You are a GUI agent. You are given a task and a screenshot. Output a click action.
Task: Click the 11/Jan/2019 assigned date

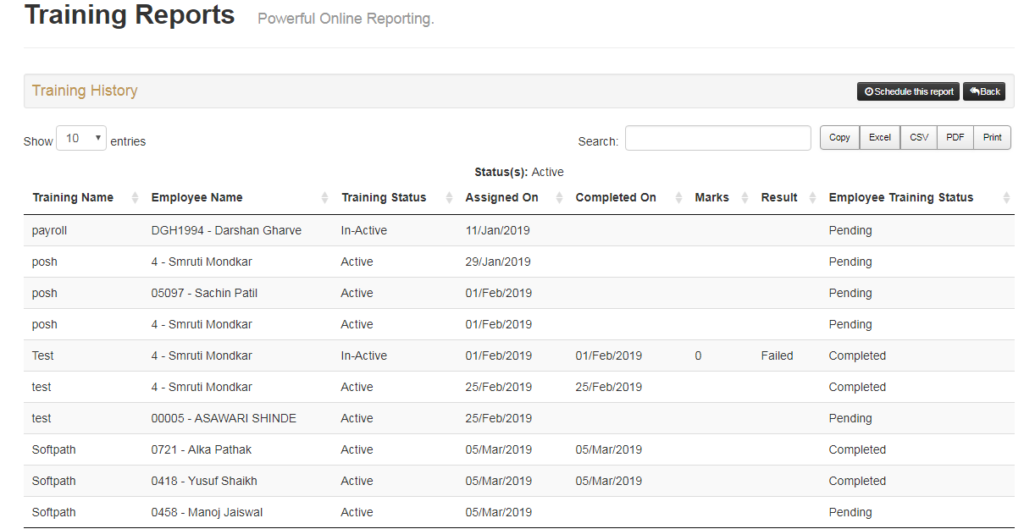click(x=497, y=231)
